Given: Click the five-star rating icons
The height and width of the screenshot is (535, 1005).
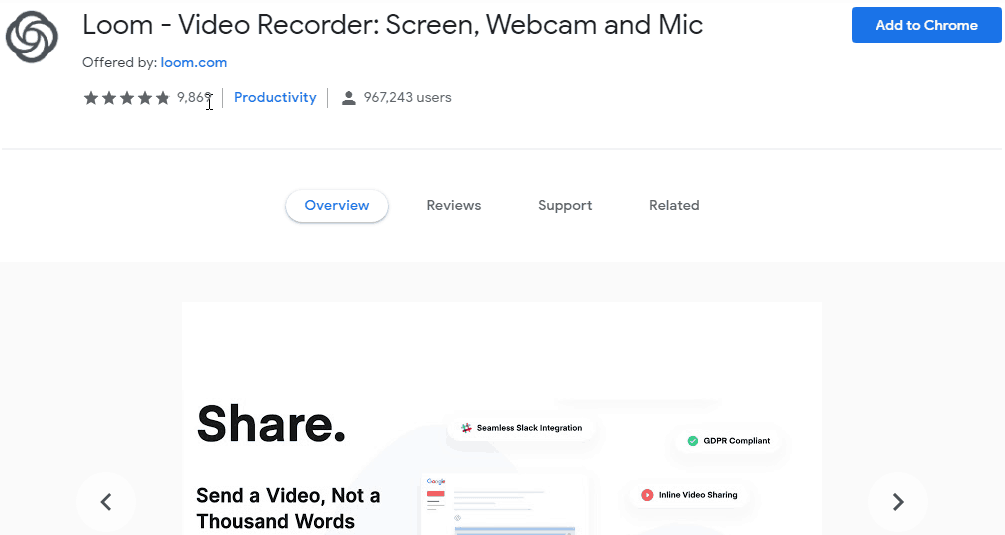Looking at the screenshot, I should click(126, 97).
